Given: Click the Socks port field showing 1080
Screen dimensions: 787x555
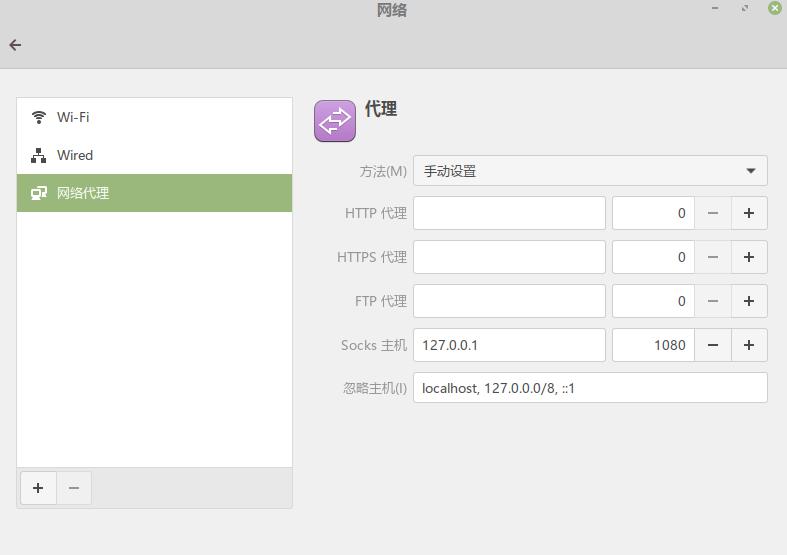Looking at the screenshot, I should coord(653,345).
